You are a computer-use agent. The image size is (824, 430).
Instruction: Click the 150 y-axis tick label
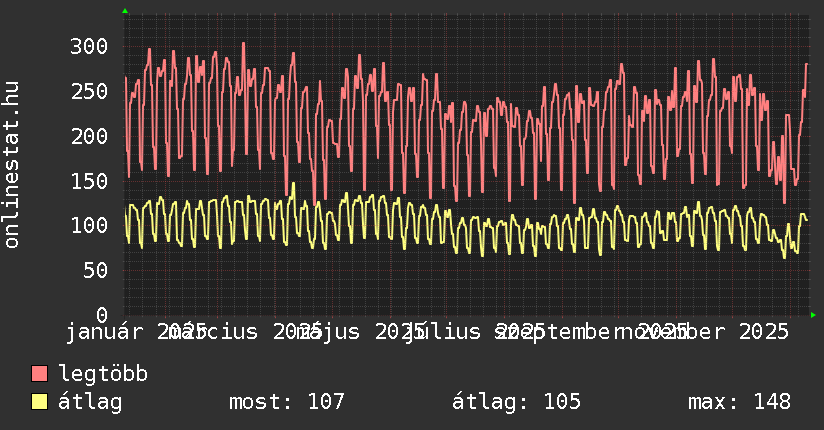pos(89,181)
